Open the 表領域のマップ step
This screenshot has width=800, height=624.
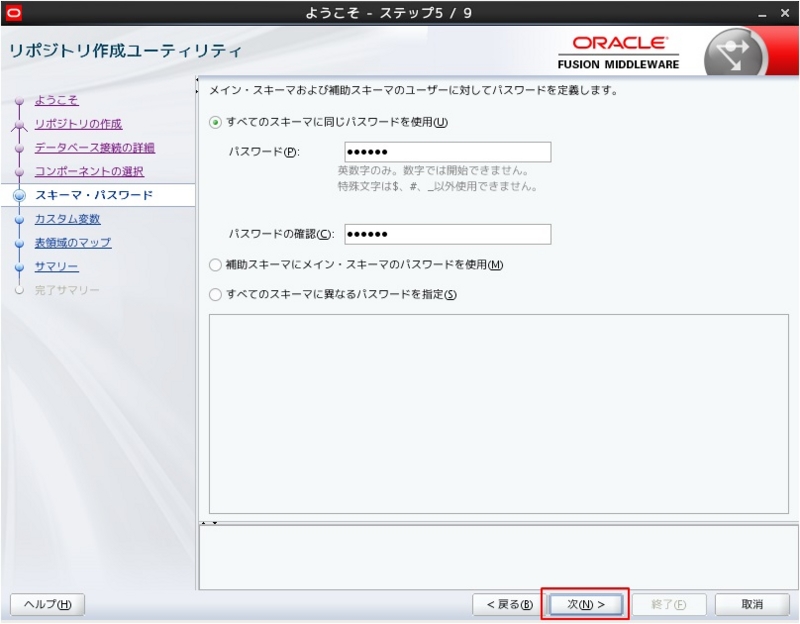[73, 243]
